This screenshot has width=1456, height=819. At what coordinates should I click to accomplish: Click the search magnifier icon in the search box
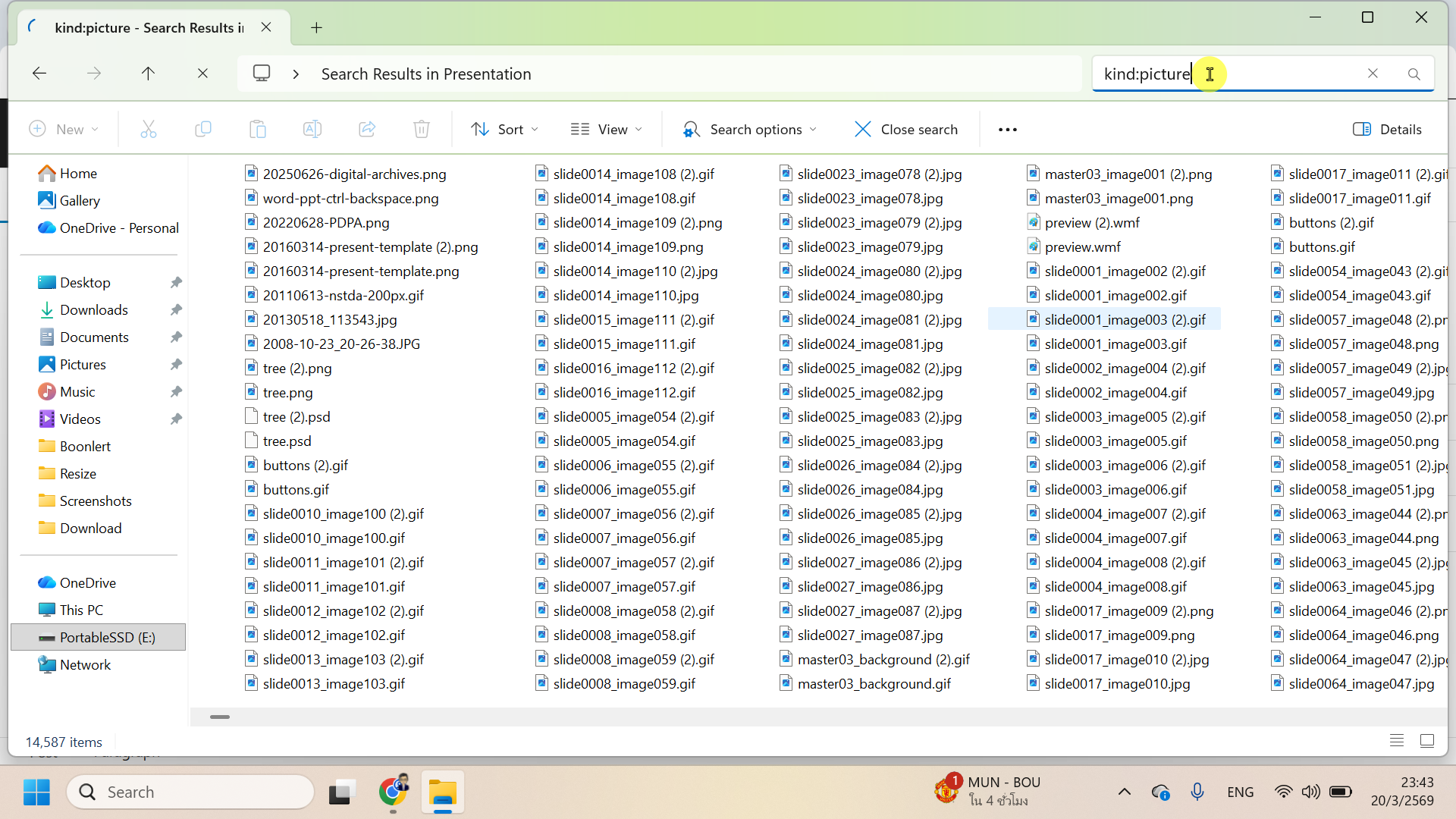(1414, 74)
